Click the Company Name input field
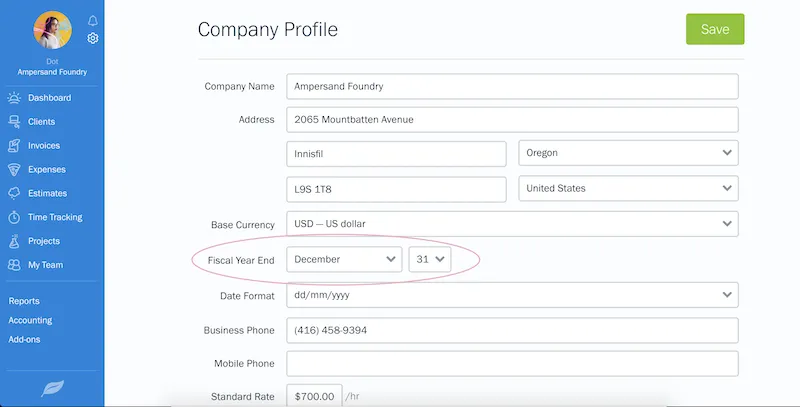This screenshot has height=407, width=800. (x=512, y=86)
